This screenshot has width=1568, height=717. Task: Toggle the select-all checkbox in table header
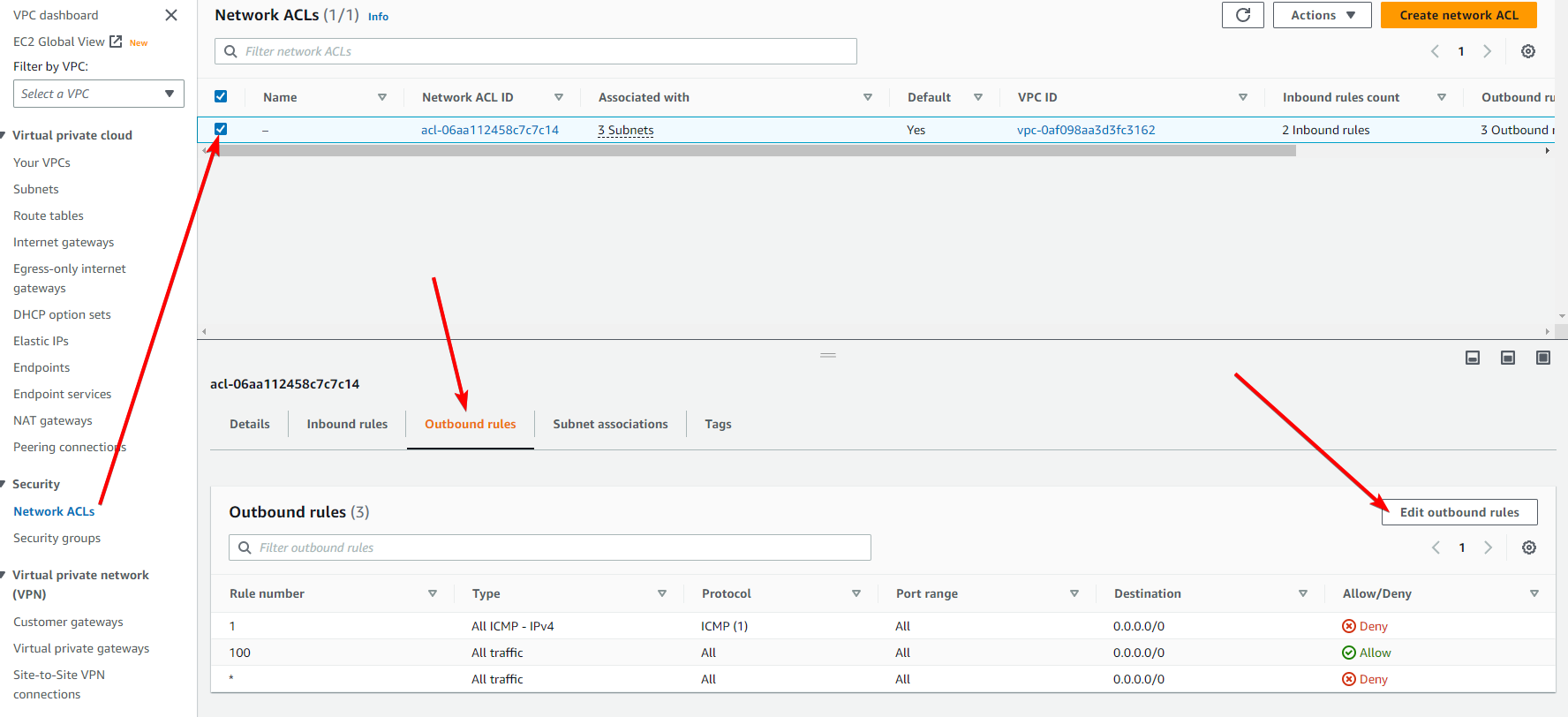221,96
